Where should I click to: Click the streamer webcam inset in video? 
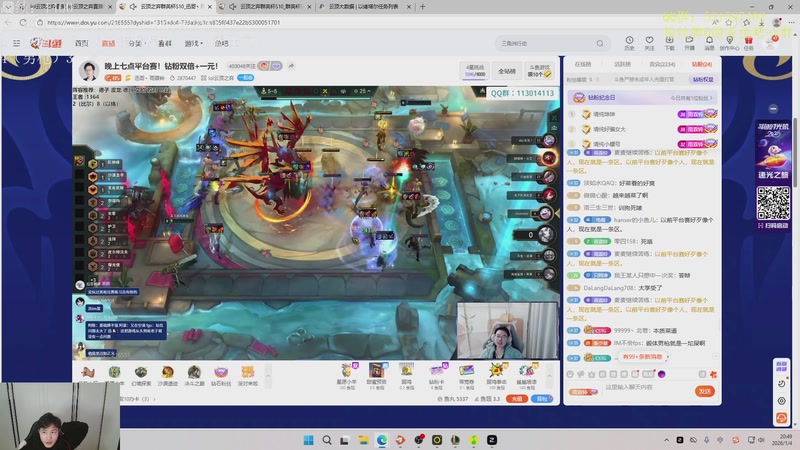coord(507,331)
